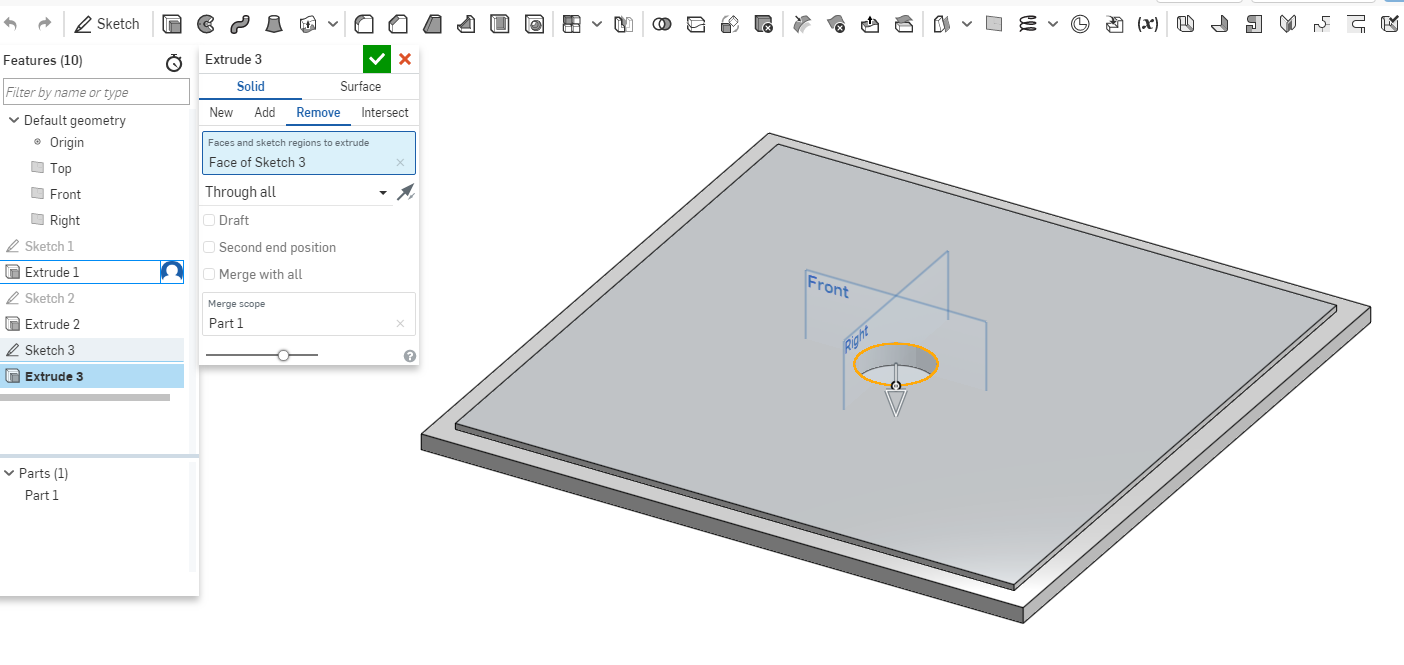Viewport: 1404px width, 665px height.
Task: Click the Sketch button in toolbar
Action: click(x=108, y=24)
